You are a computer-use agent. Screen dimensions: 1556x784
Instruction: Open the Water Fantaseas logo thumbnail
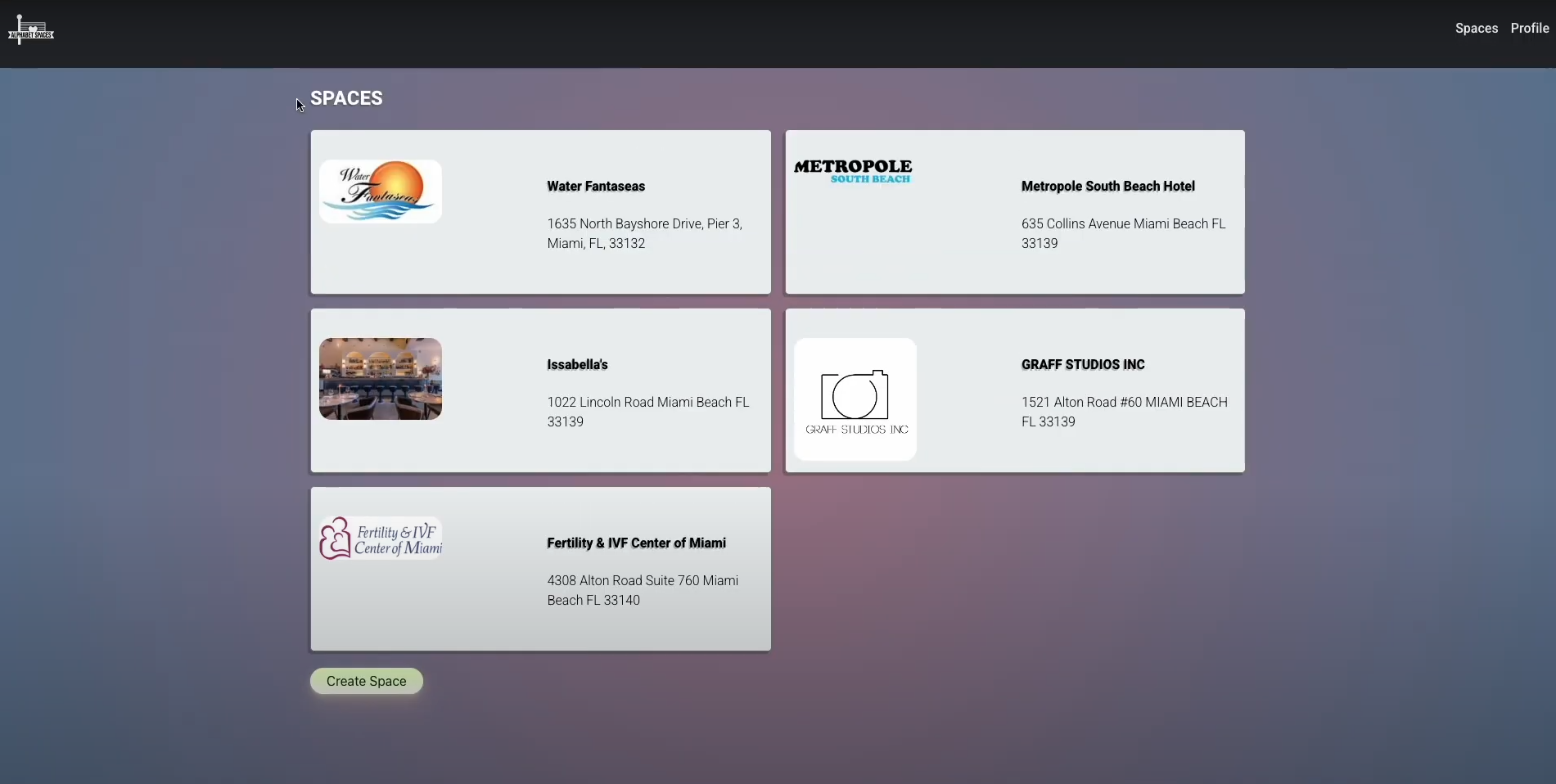click(x=381, y=191)
